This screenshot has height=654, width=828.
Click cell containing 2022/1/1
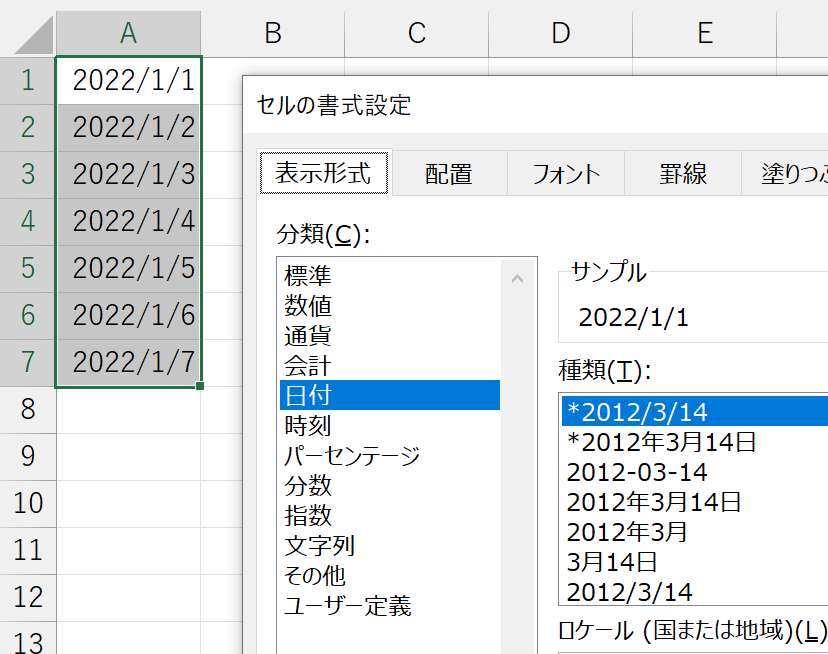(x=128, y=81)
